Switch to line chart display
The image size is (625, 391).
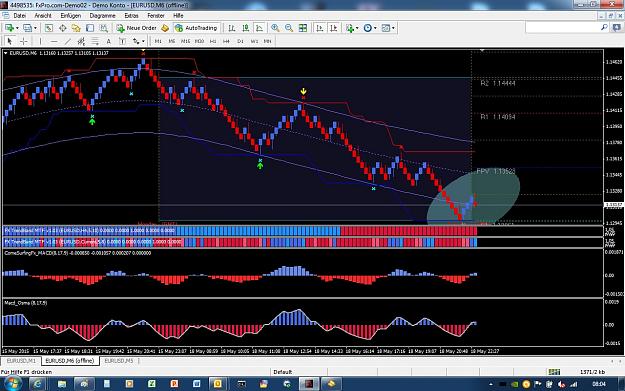[x=259, y=28]
